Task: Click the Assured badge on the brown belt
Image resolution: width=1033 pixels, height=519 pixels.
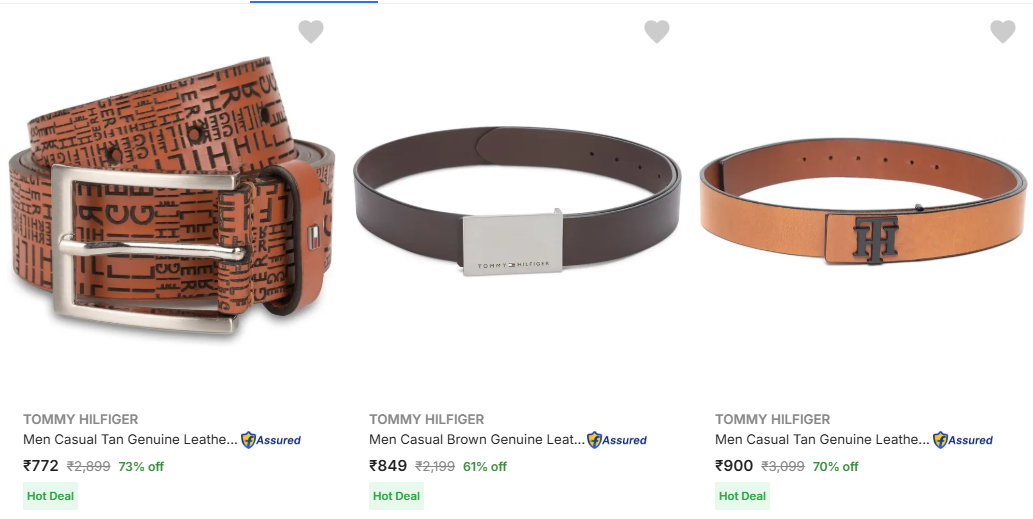Action: pyautogui.click(x=617, y=440)
